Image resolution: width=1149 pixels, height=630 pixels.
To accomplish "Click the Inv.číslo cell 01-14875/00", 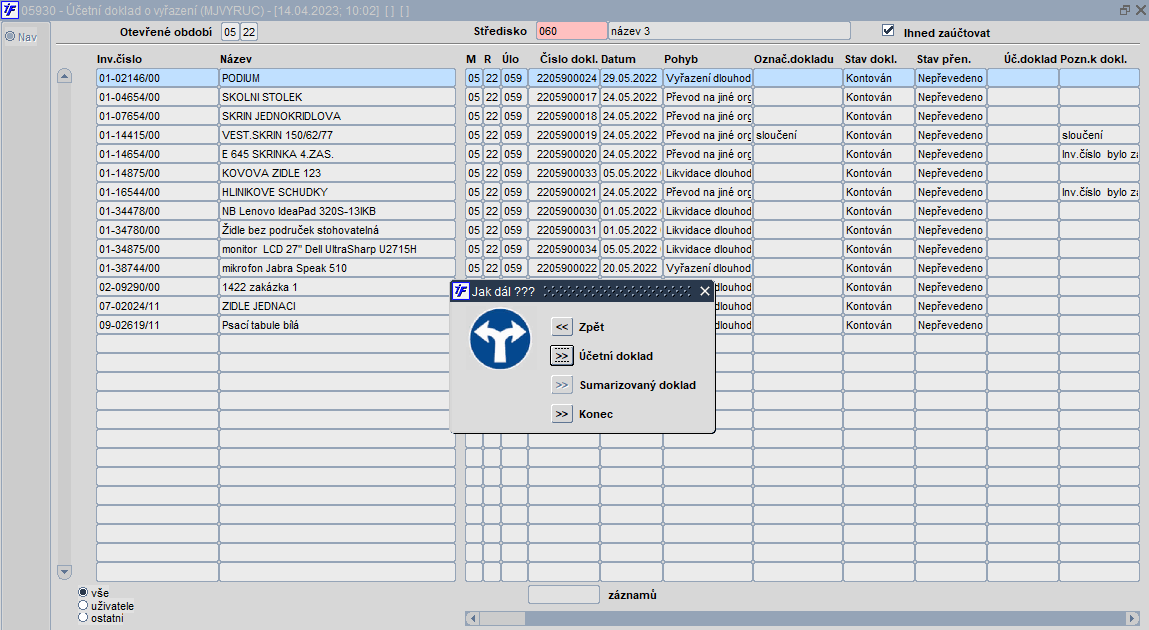I will tap(157, 173).
